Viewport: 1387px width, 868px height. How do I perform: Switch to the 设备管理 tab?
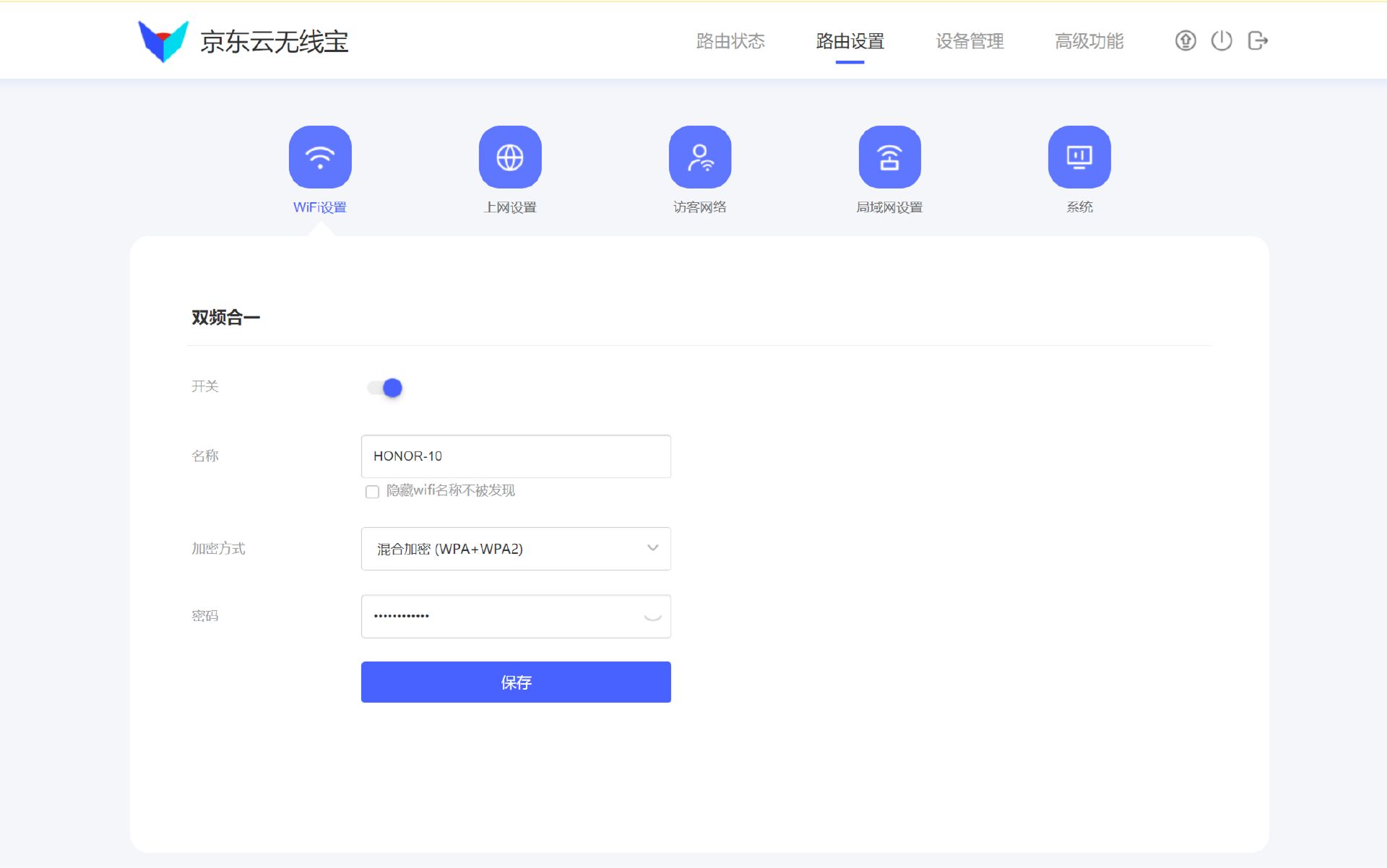point(969,41)
